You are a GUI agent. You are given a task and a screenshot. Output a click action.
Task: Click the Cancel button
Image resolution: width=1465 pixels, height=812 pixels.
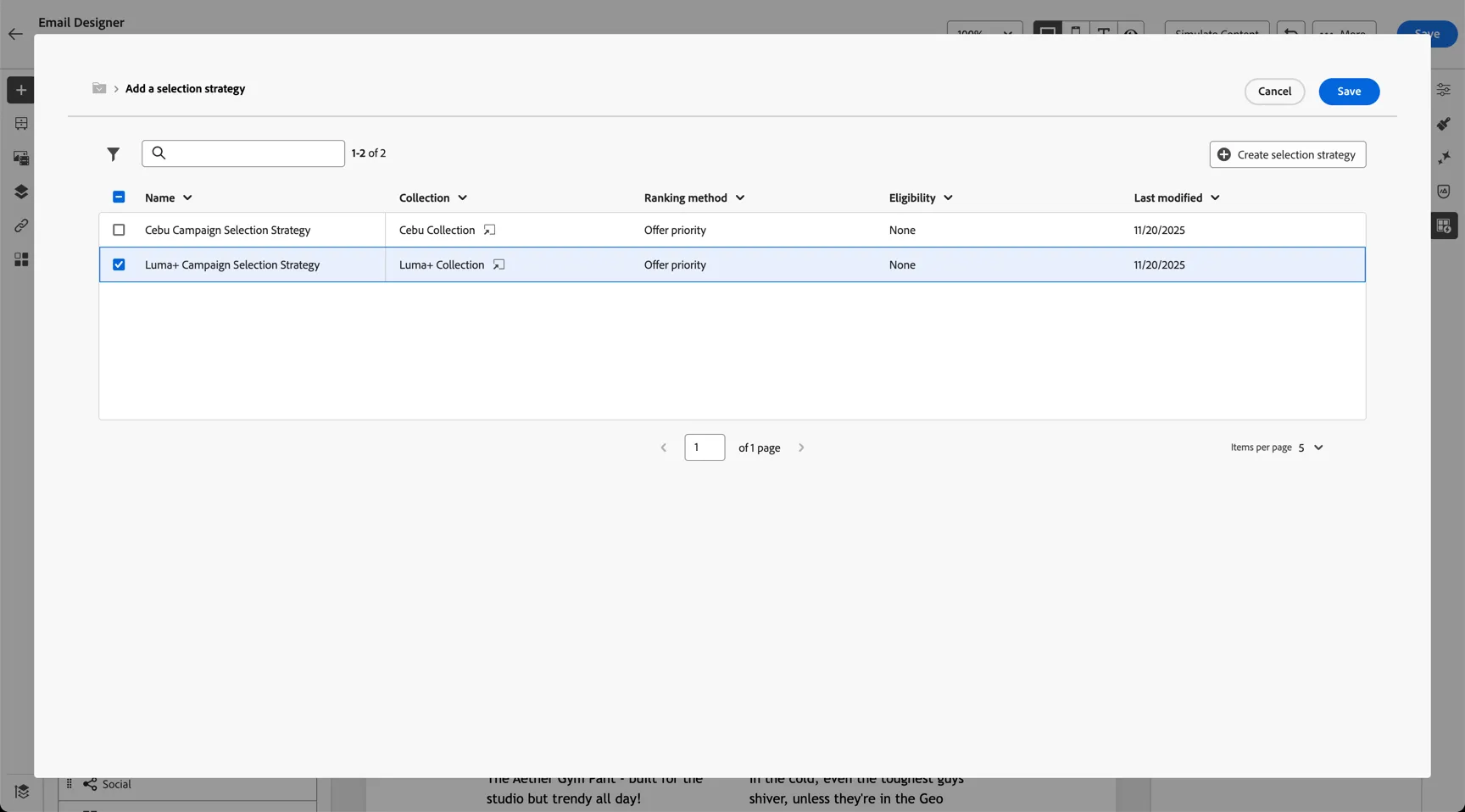pos(1274,92)
